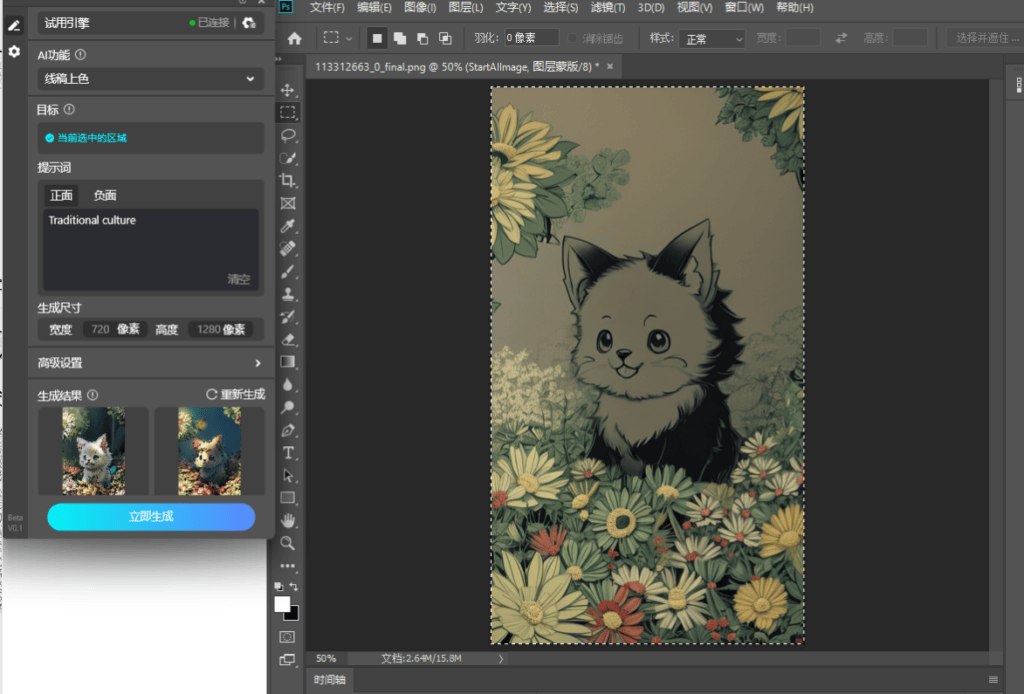This screenshot has width=1024, height=694.
Task: Open the 线稿上色 AI function dropdown
Action: tap(151, 79)
